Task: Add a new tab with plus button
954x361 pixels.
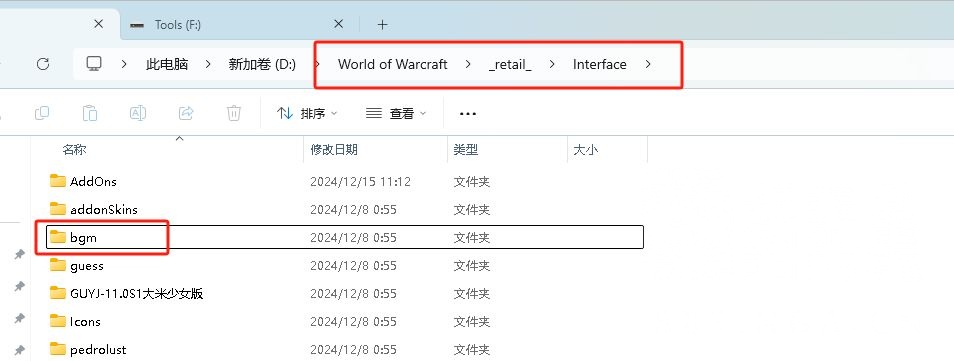Action: tap(382, 24)
